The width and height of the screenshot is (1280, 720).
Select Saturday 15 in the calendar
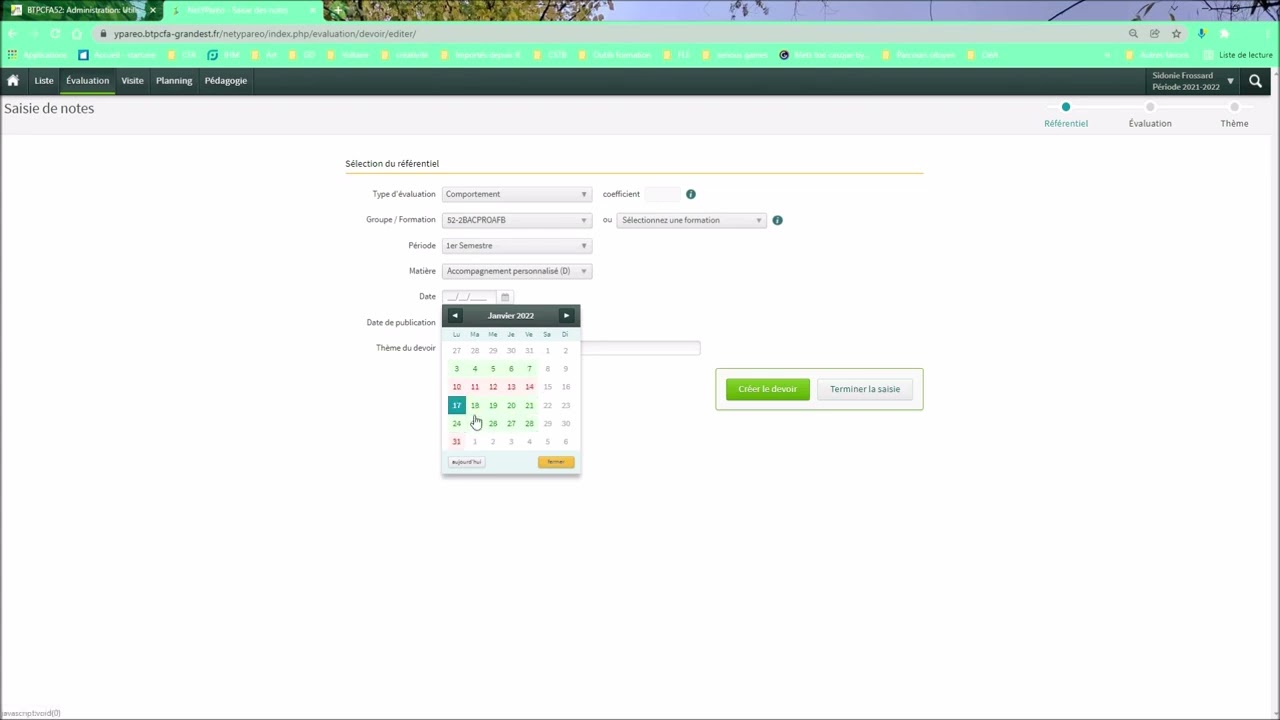click(x=547, y=387)
